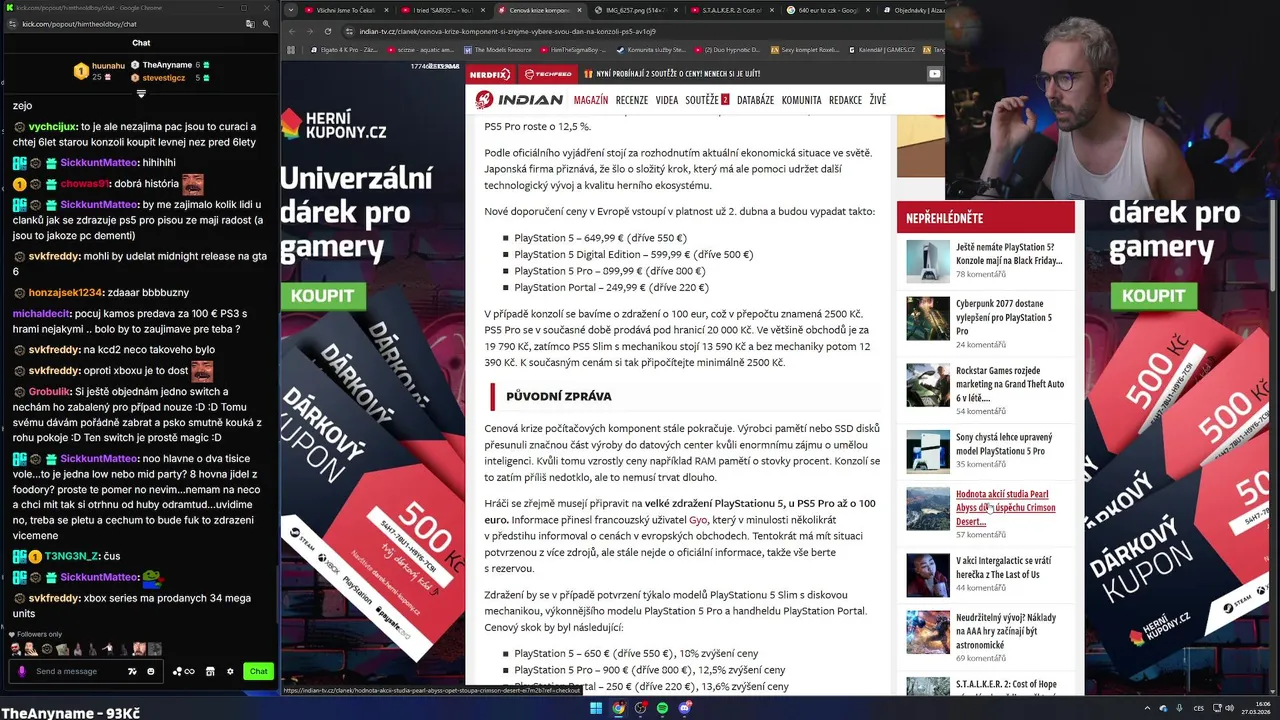Open Sony lehce upravený PS5 Pro article
The width and height of the screenshot is (1280, 720).
click(x=1004, y=444)
